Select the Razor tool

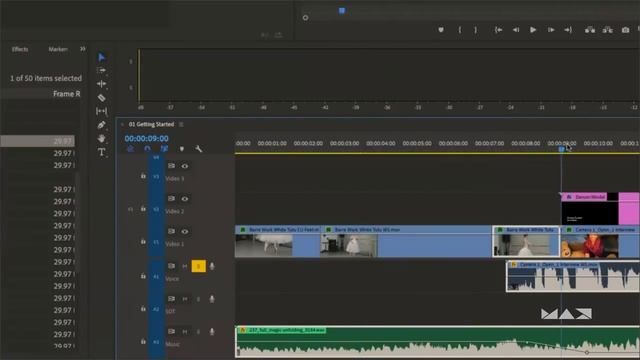(102, 98)
